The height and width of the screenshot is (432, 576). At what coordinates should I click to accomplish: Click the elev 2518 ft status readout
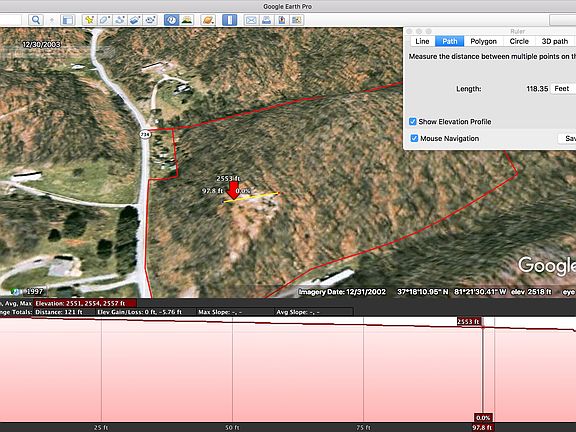click(x=531, y=292)
